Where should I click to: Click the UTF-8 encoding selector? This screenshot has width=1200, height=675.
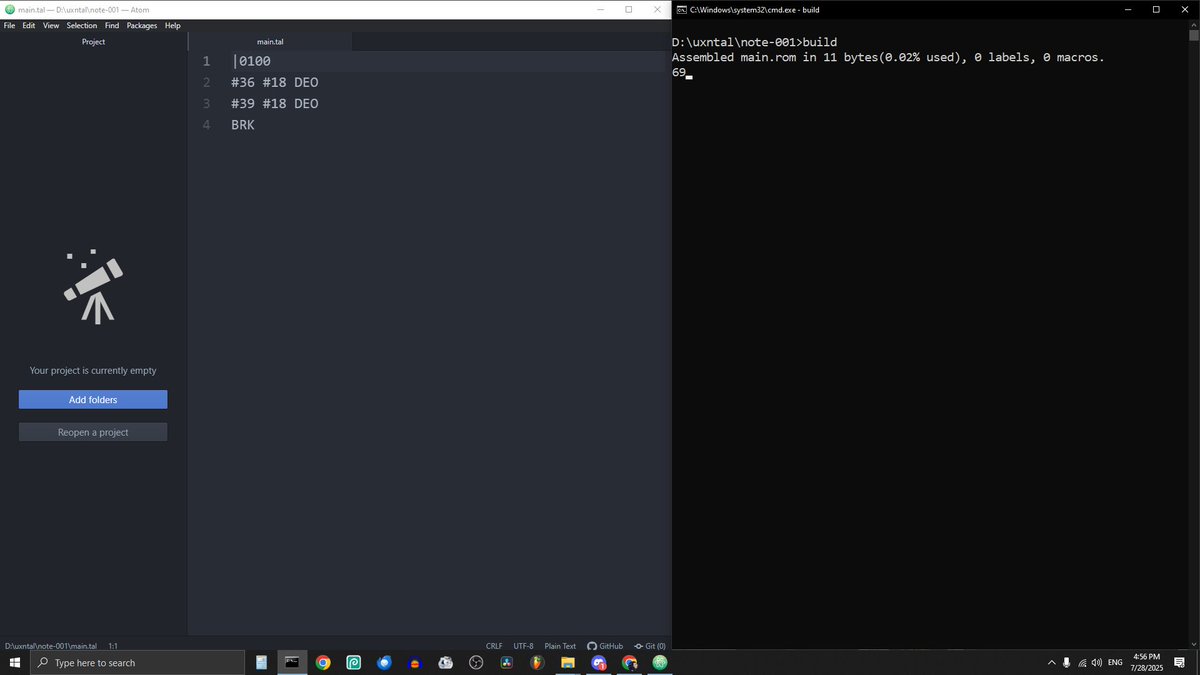coord(524,646)
